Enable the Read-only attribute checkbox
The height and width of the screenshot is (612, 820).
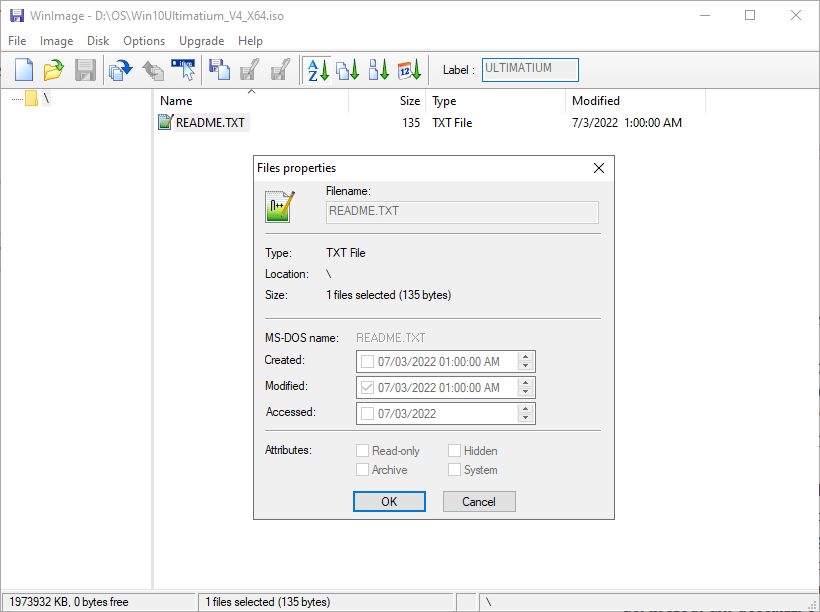click(362, 450)
